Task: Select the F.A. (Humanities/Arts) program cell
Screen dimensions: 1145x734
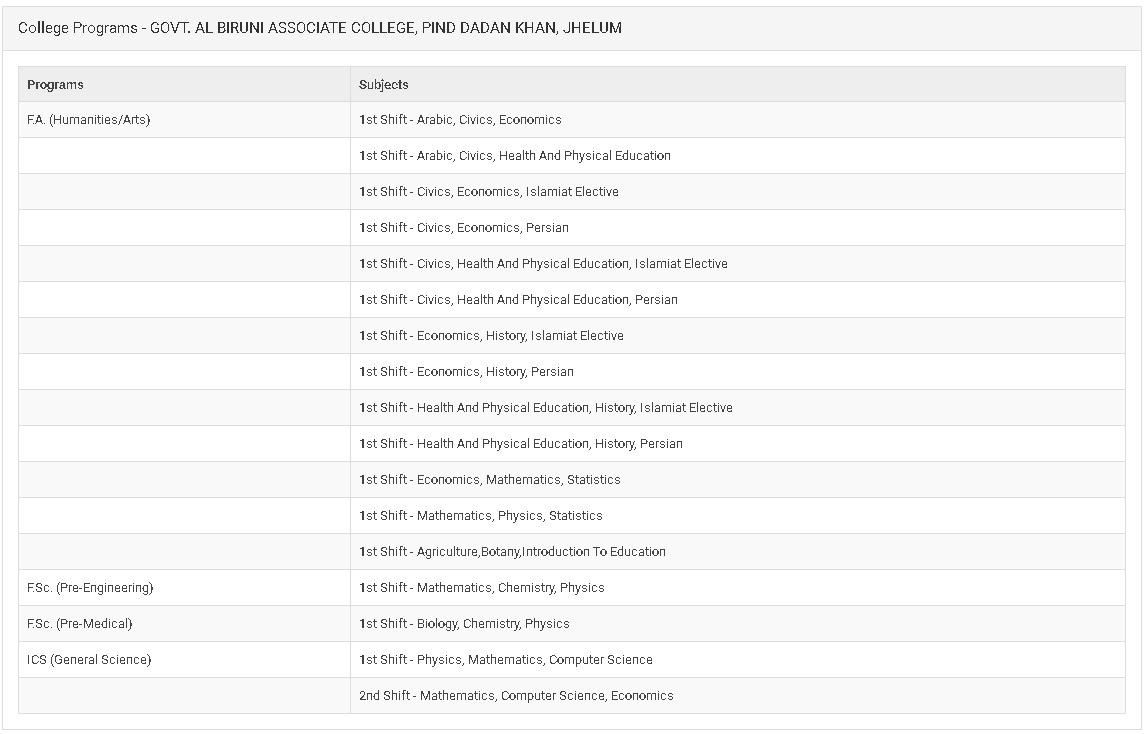Action: (184, 120)
